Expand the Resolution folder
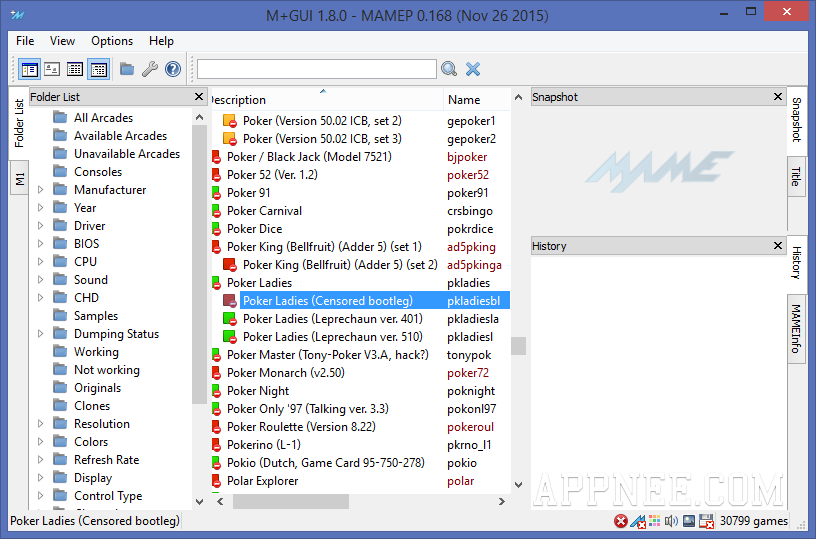816x539 pixels. pos(40,424)
